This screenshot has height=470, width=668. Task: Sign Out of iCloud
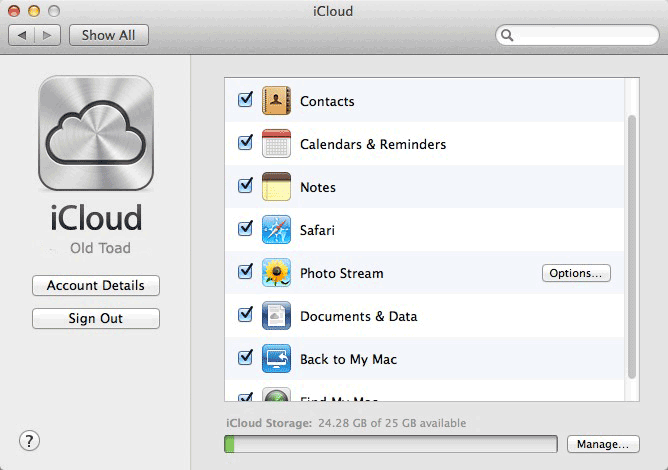96,319
